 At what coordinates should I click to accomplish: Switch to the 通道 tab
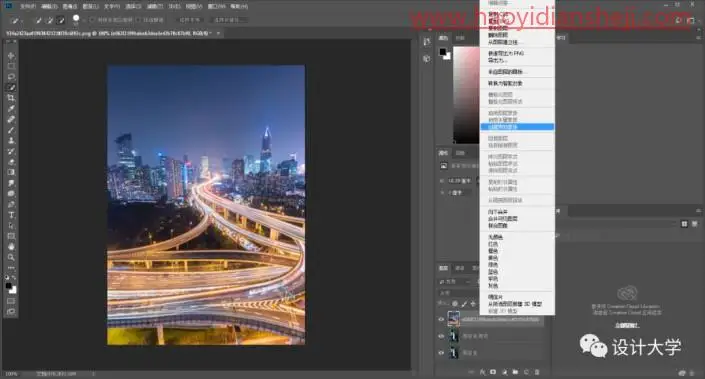tap(460, 268)
